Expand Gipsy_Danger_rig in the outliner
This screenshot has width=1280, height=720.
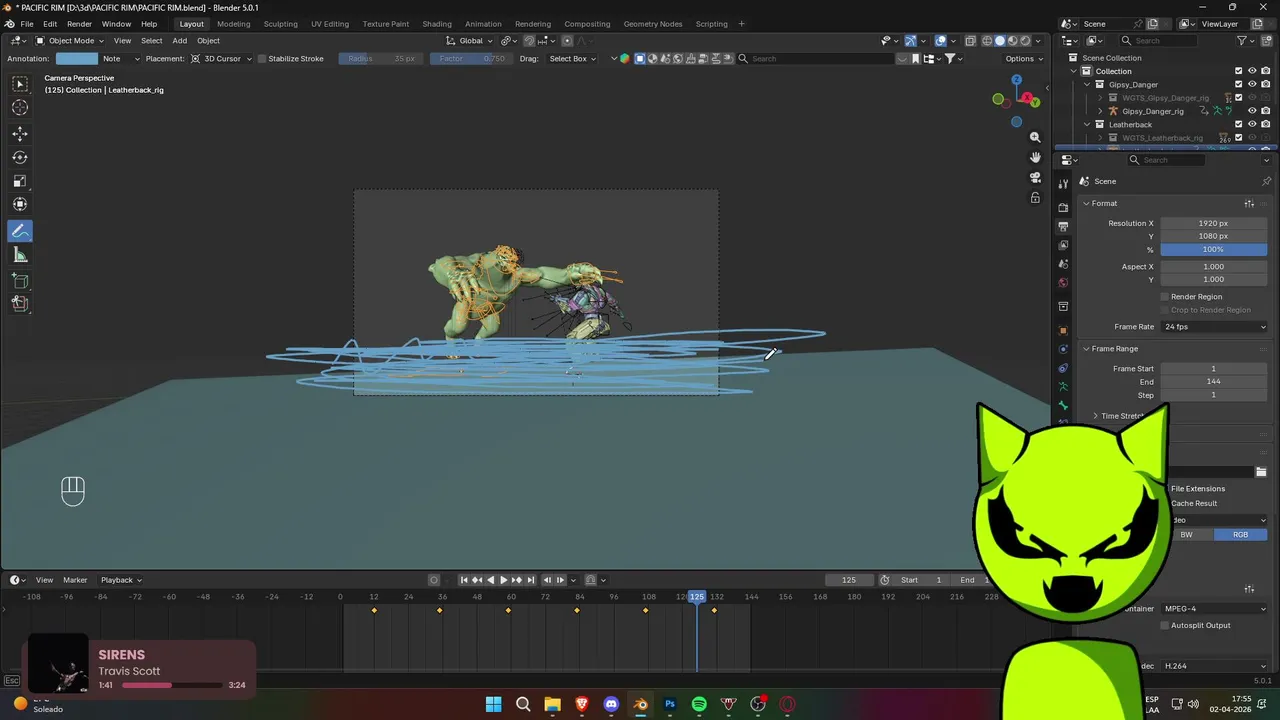pos(1100,111)
